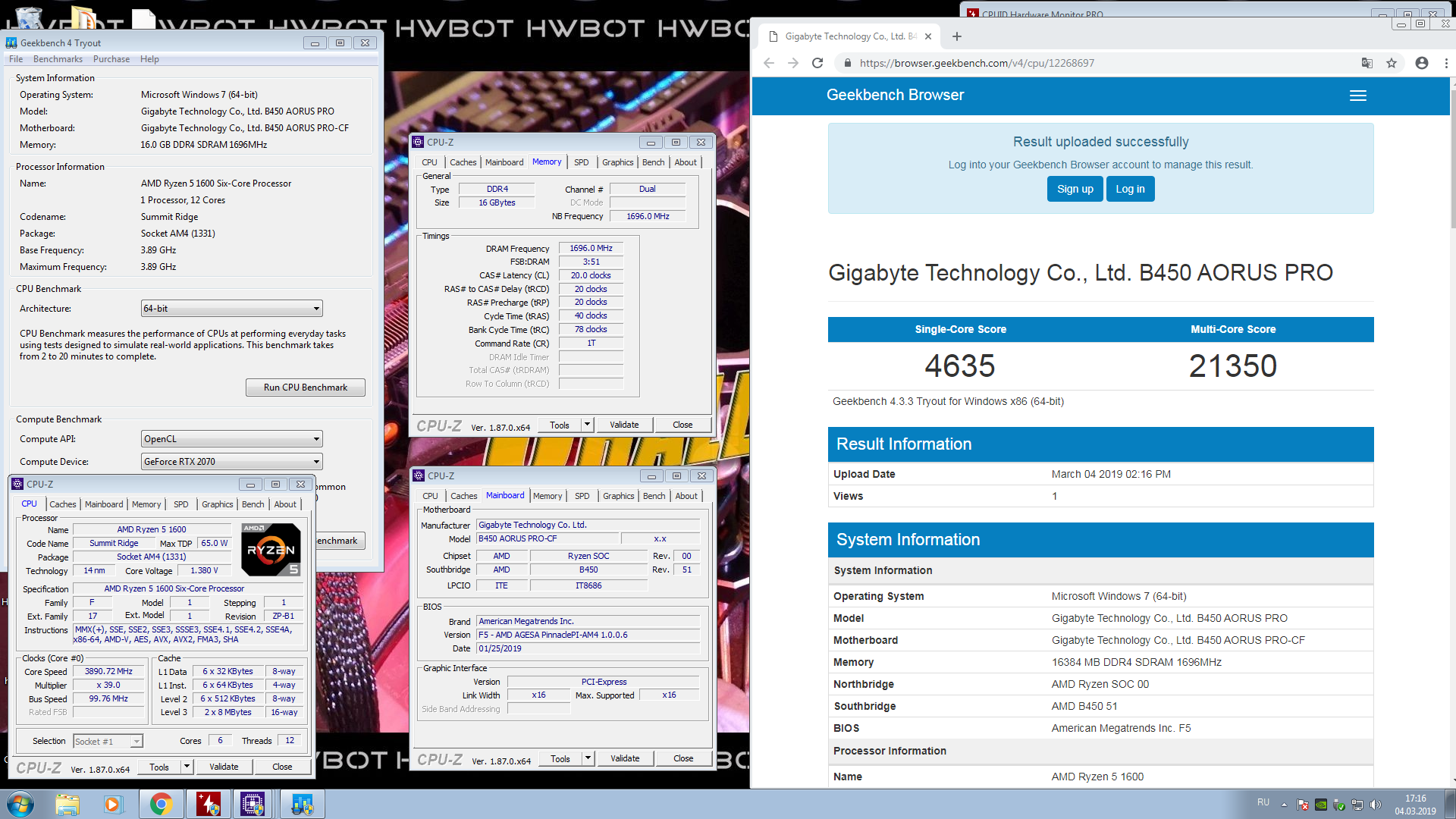Click the Single-Core score 4635
1456x819 pixels.
pos(959,366)
